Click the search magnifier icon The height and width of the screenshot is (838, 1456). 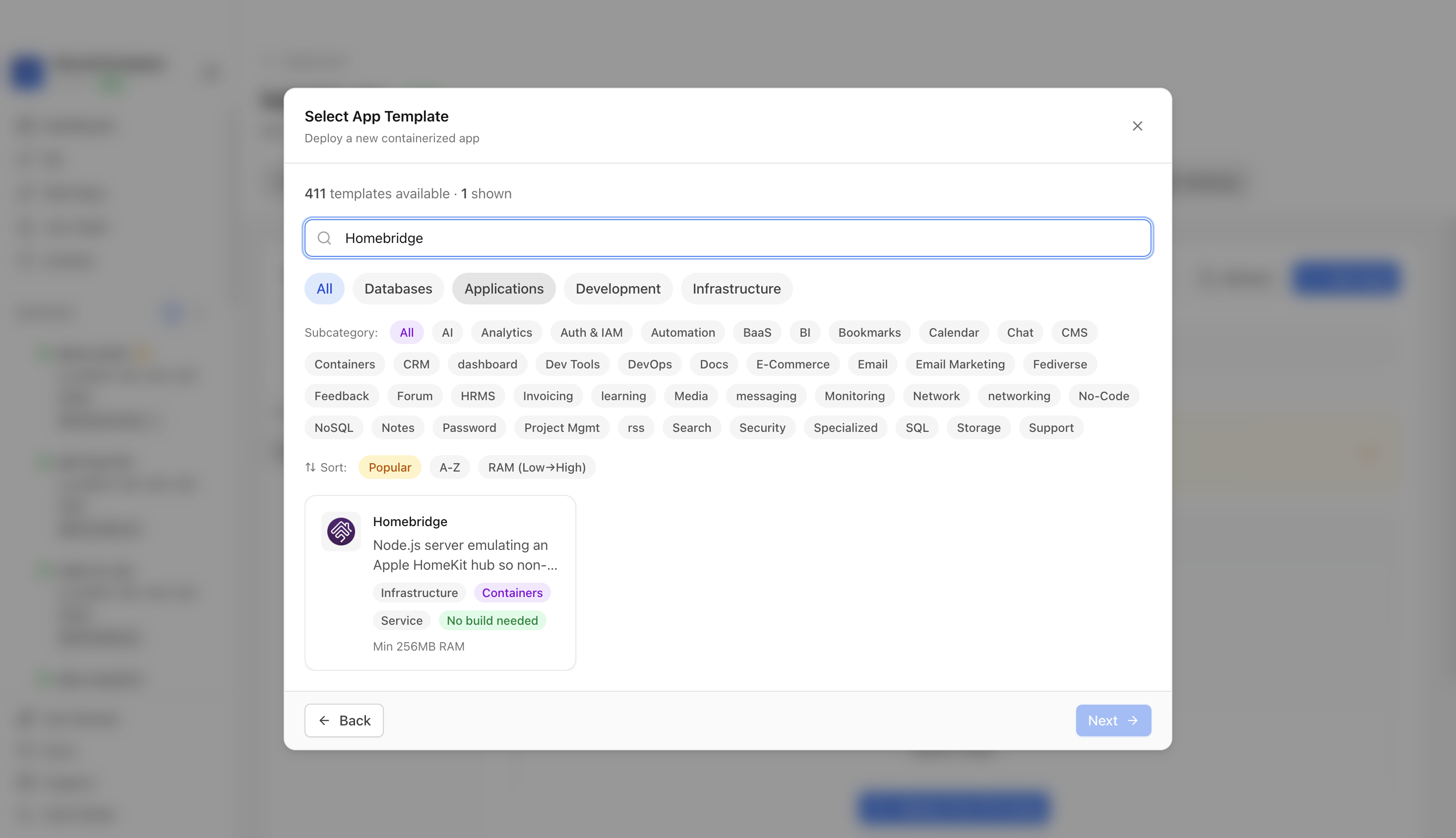tap(325, 238)
